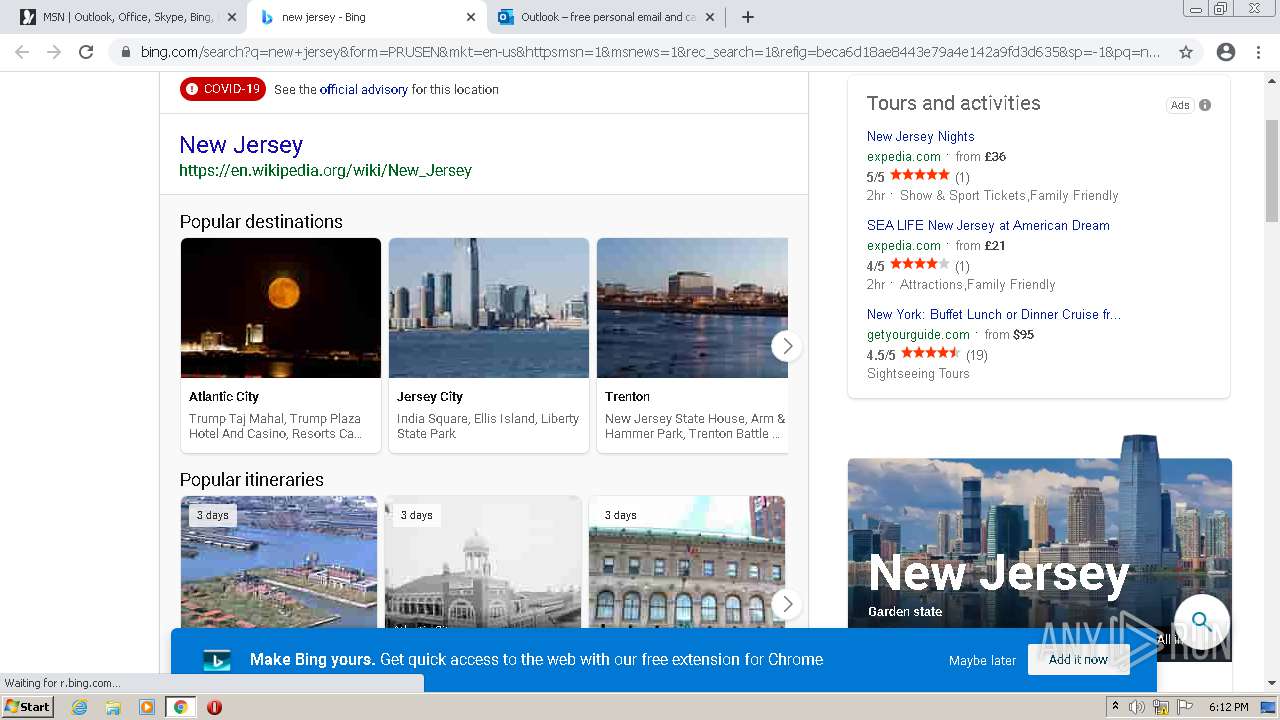The image size is (1280, 720).
Task: Bookmark this page with the star icon
Action: tap(1186, 52)
